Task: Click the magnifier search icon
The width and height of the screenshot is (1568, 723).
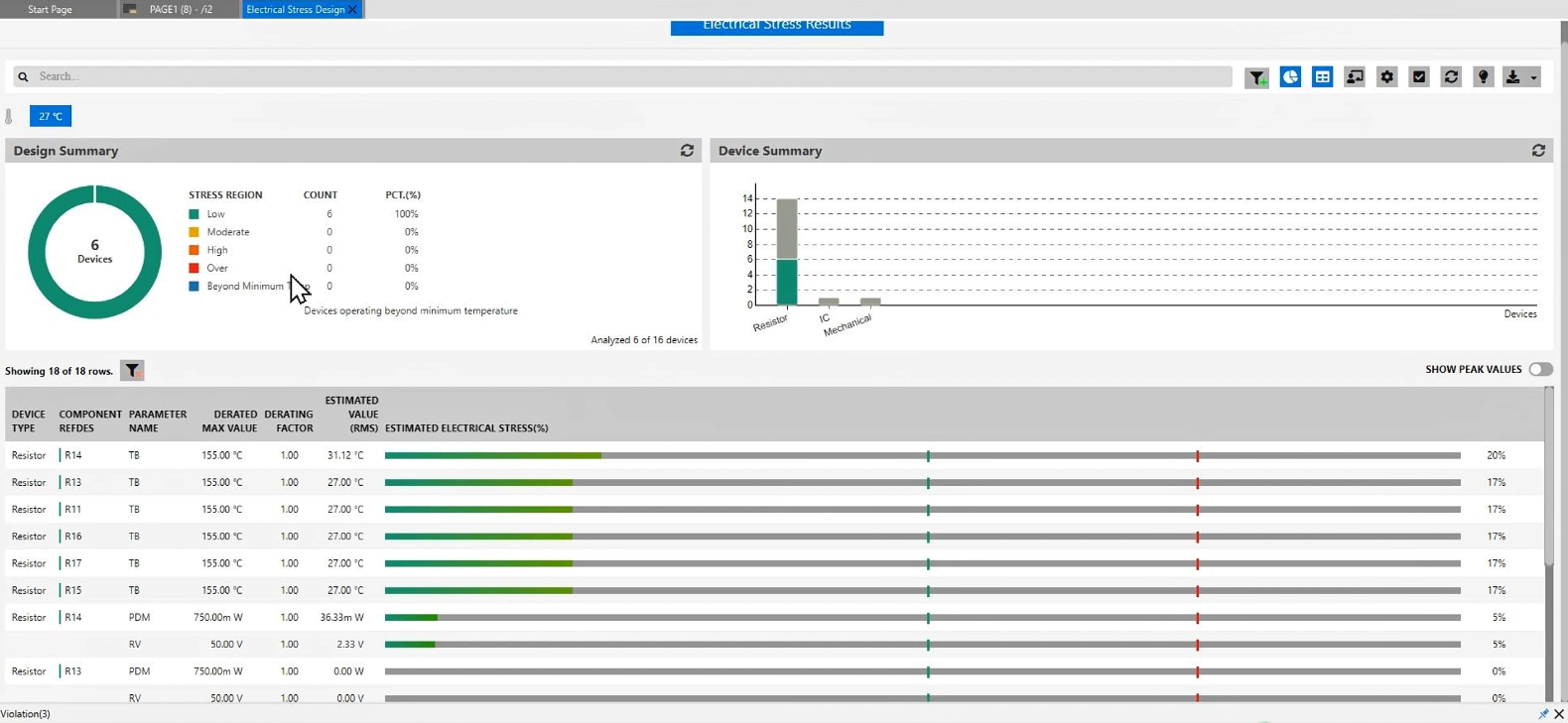Action: point(23,76)
